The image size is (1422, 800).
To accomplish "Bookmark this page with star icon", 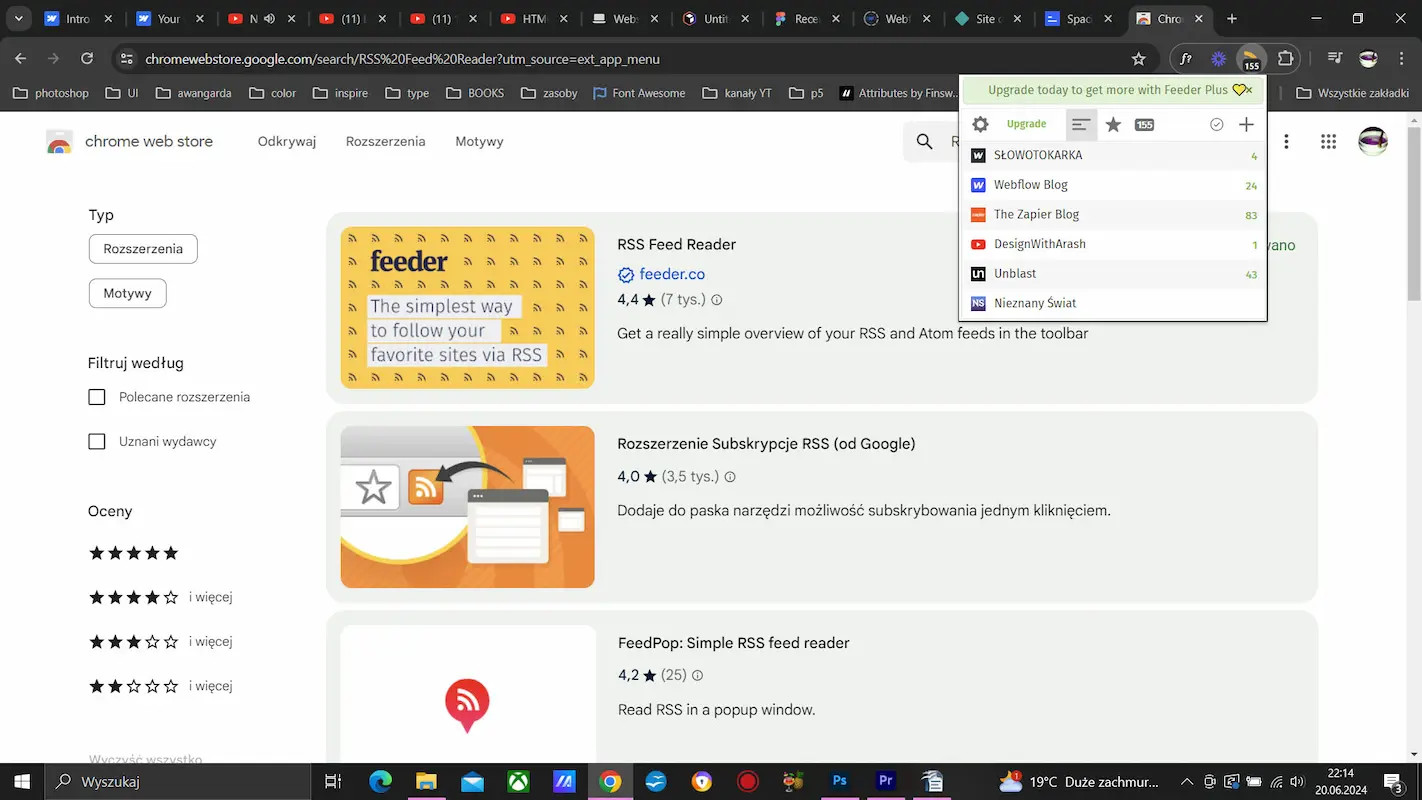I will tap(1138, 59).
